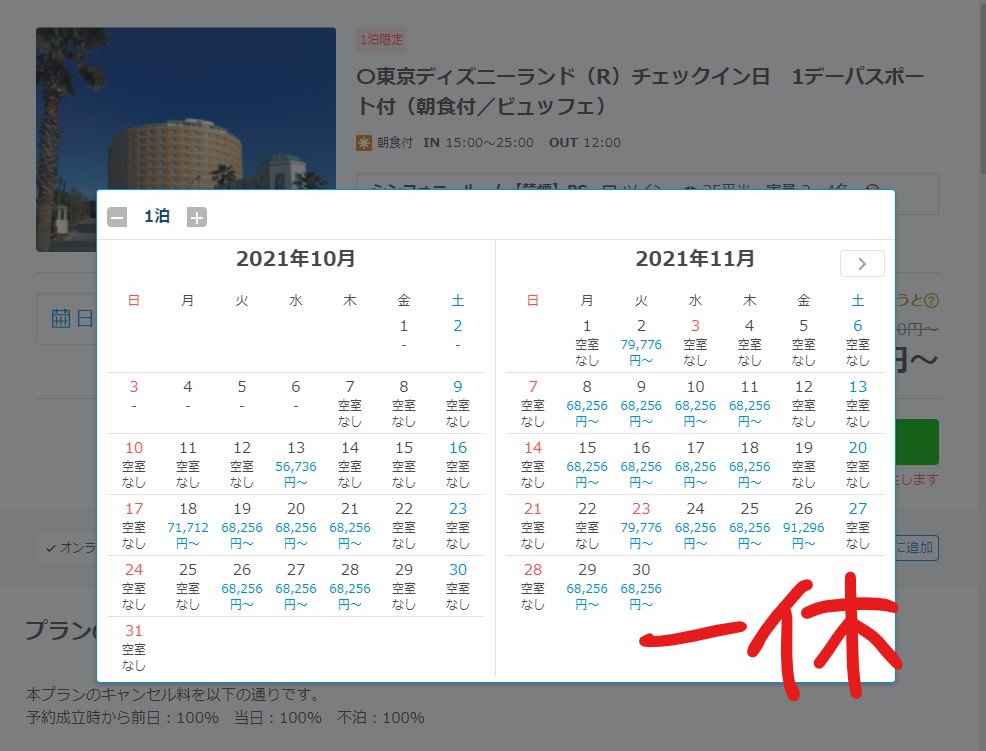This screenshot has height=751, width=986.
Task: Click sold-out October 7 cell
Action: (x=350, y=404)
